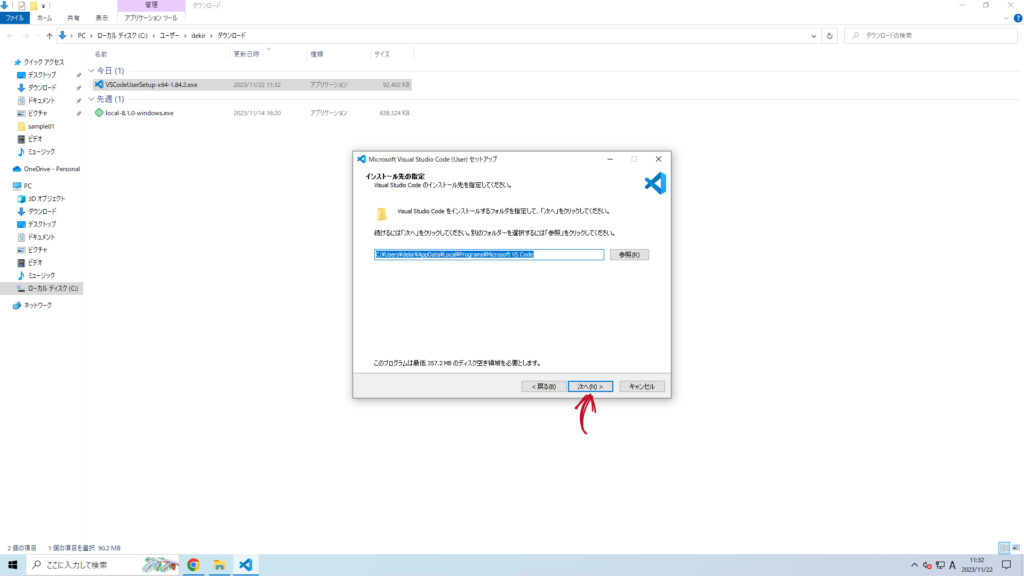Click the ダウンロードの検索 search box
The width and height of the screenshot is (1024, 576).
coord(931,36)
